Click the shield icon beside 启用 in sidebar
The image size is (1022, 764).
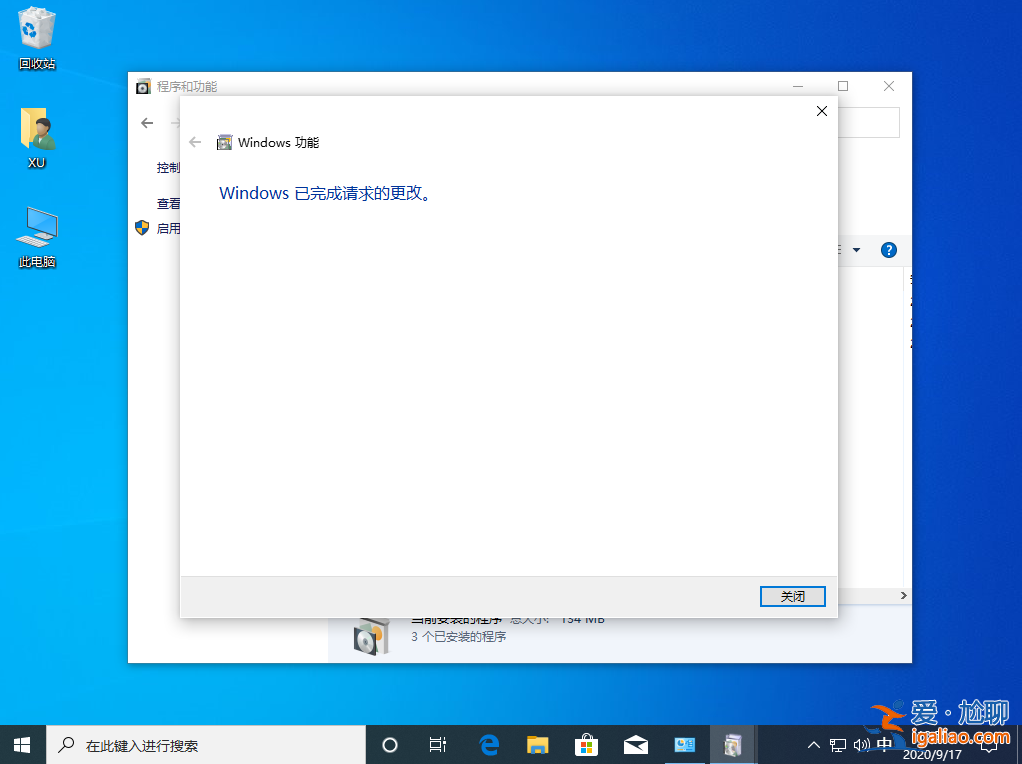[x=141, y=227]
